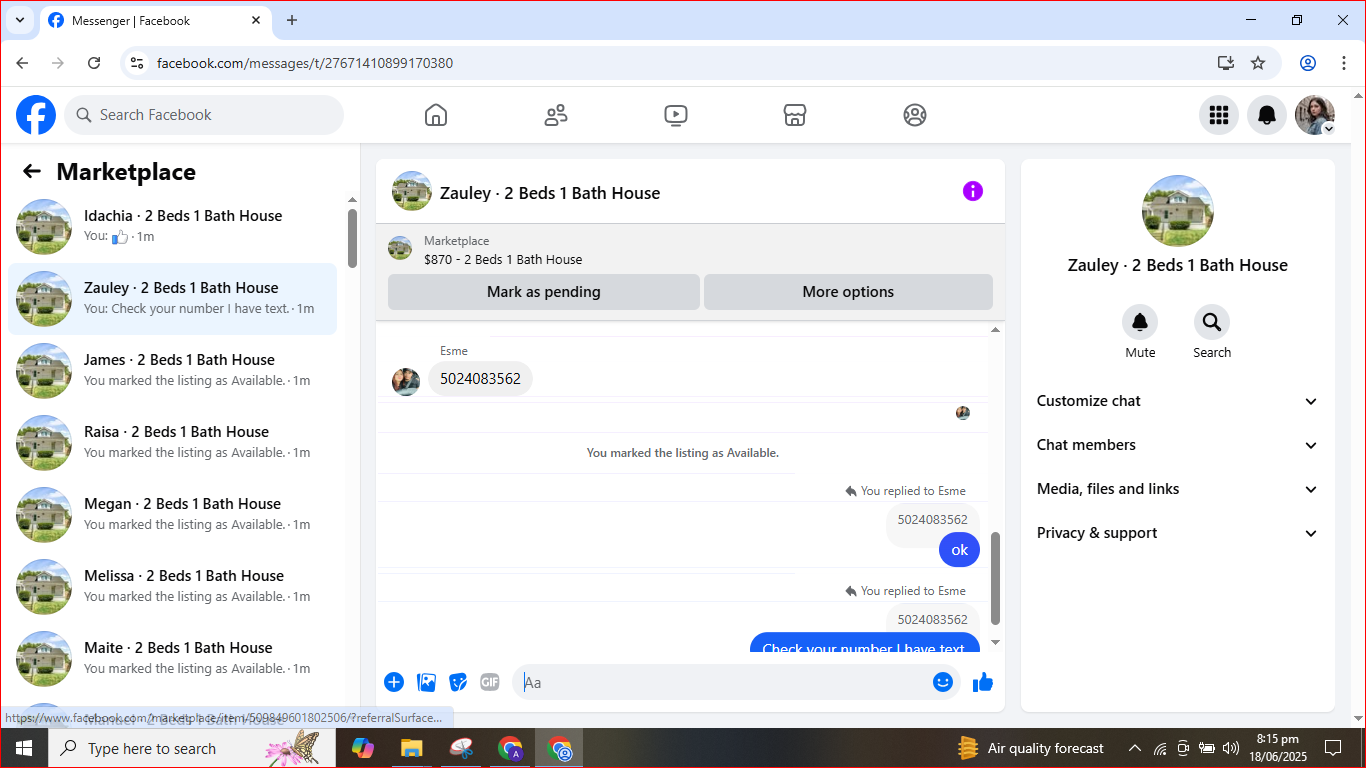Open Windows notification center icon
This screenshot has width=1366, height=768.
click(x=1333, y=748)
